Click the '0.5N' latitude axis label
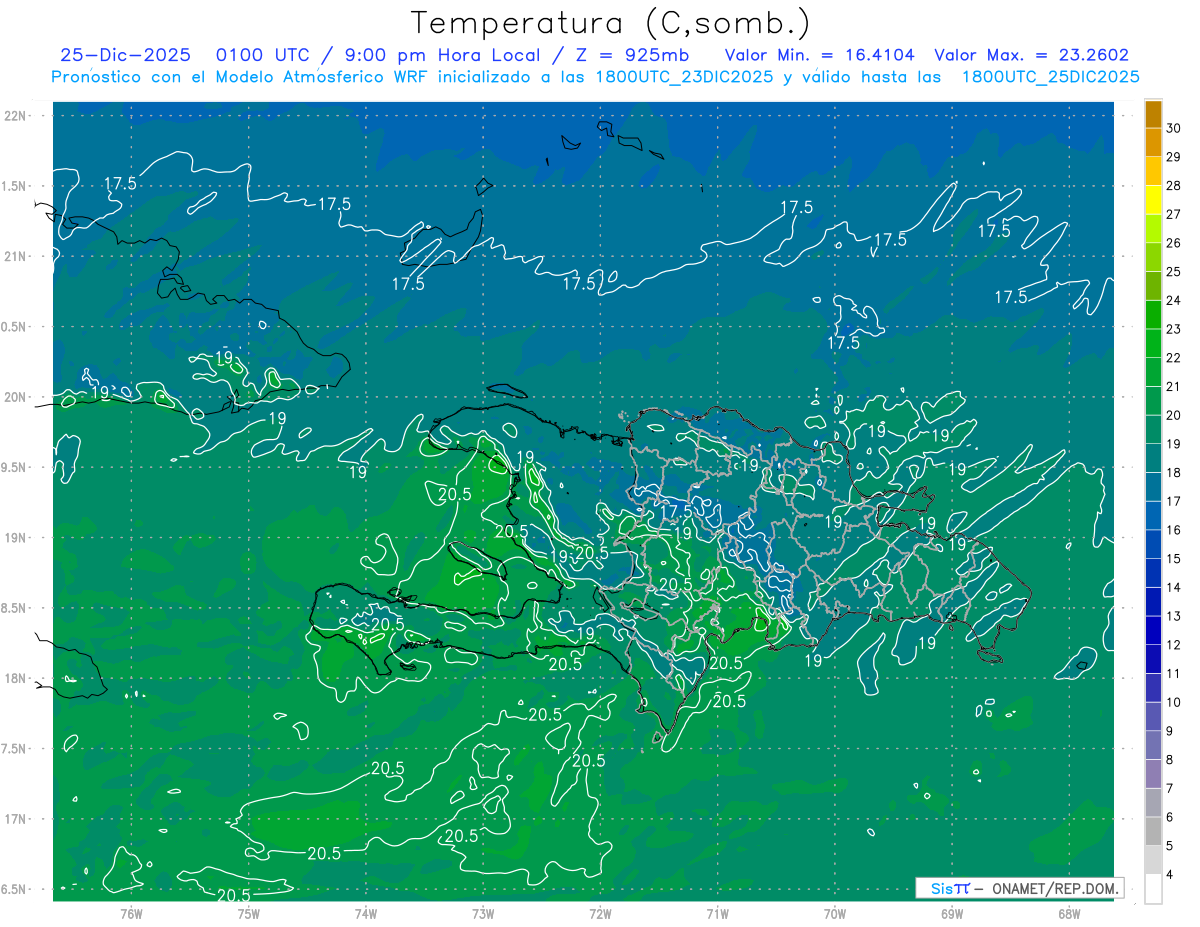Viewport: 1200px width, 927px height. [14, 327]
